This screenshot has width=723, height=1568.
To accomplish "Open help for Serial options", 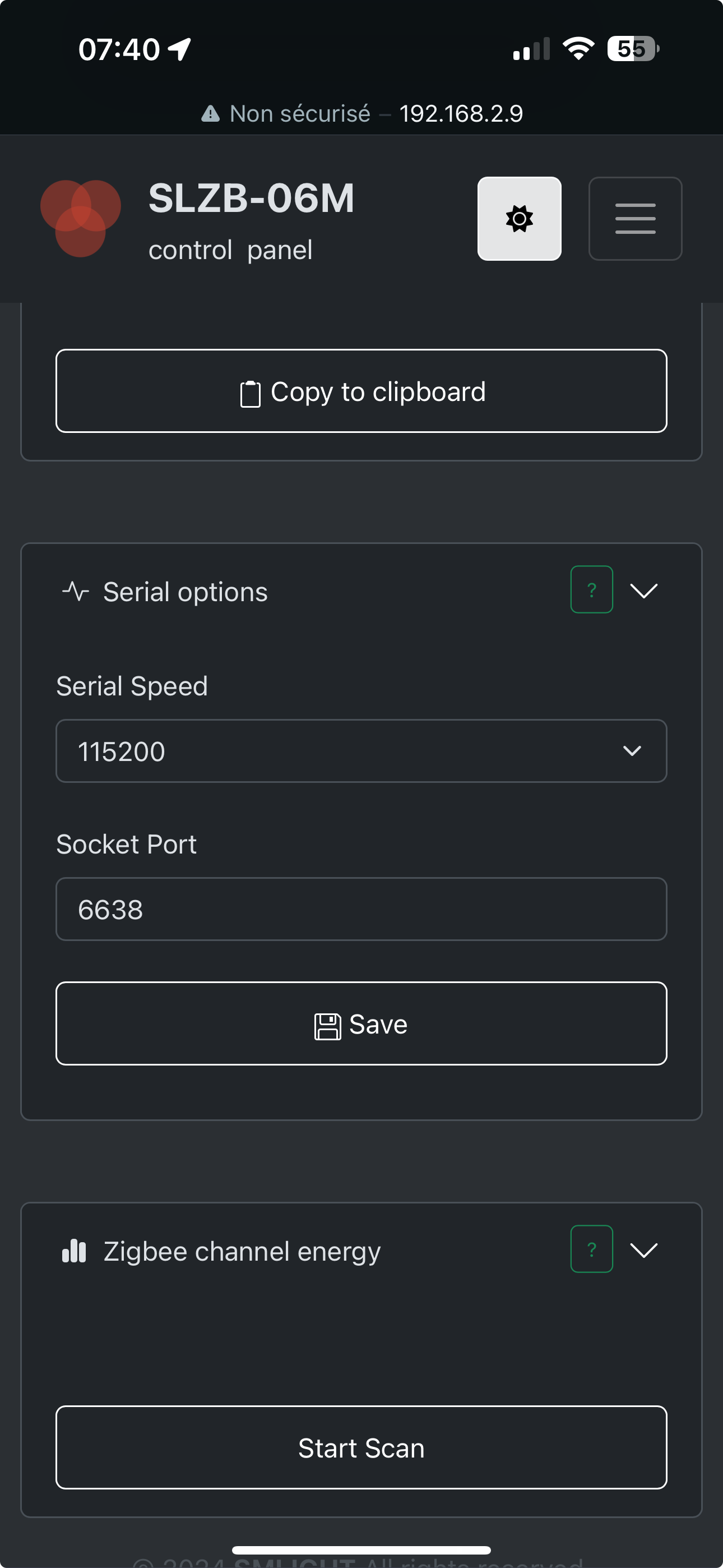I will [x=591, y=590].
